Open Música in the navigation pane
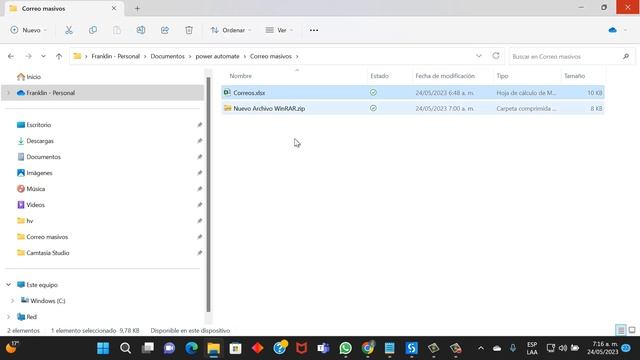The image size is (640, 360). [x=31, y=189]
